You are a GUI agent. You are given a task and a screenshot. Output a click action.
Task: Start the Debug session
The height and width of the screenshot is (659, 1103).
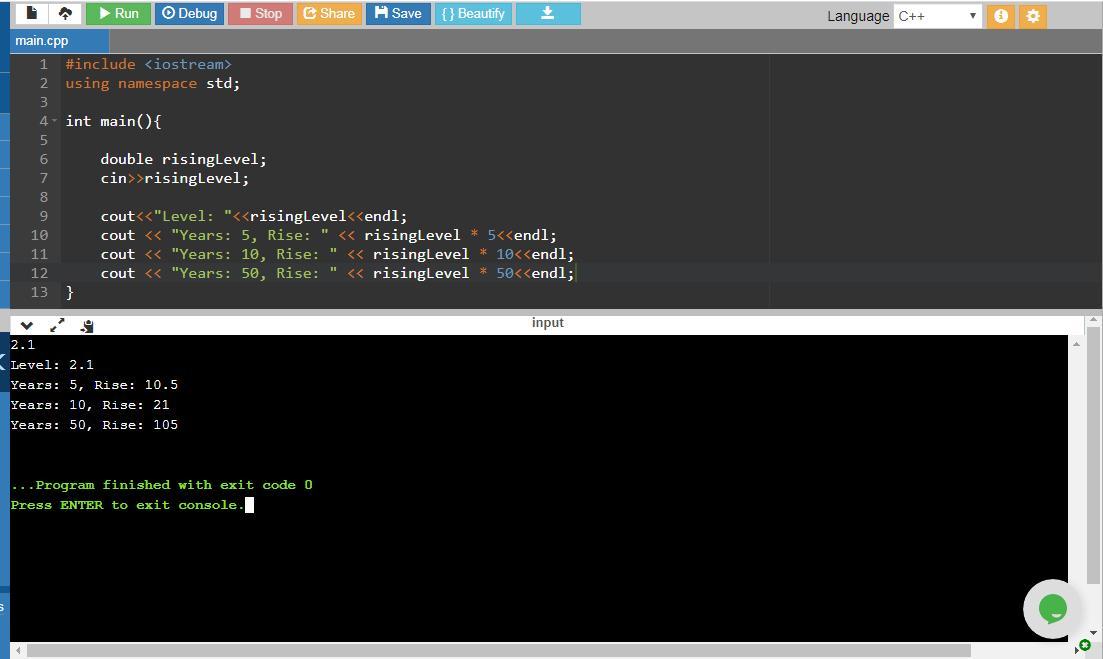pos(189,13)
